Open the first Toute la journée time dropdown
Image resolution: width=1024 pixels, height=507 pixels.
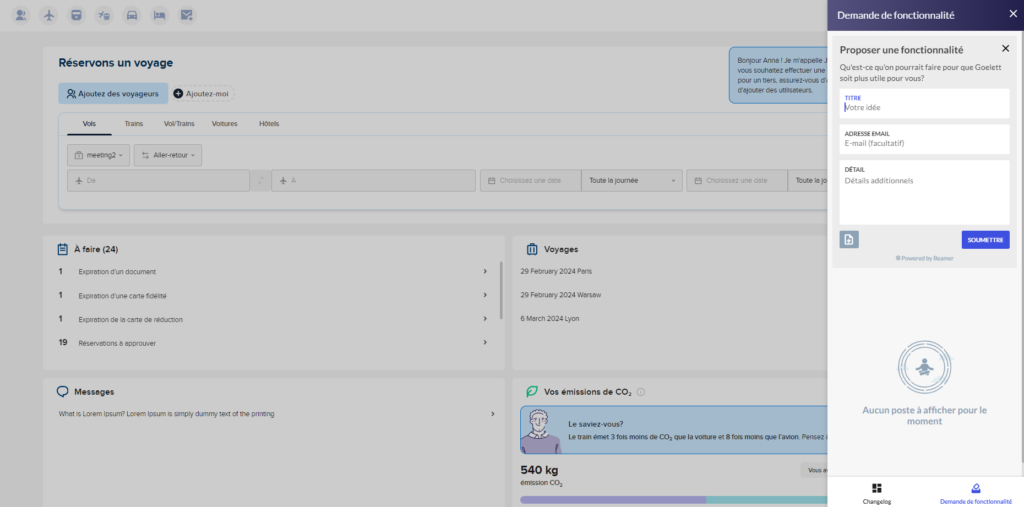(x=631, y=181)
